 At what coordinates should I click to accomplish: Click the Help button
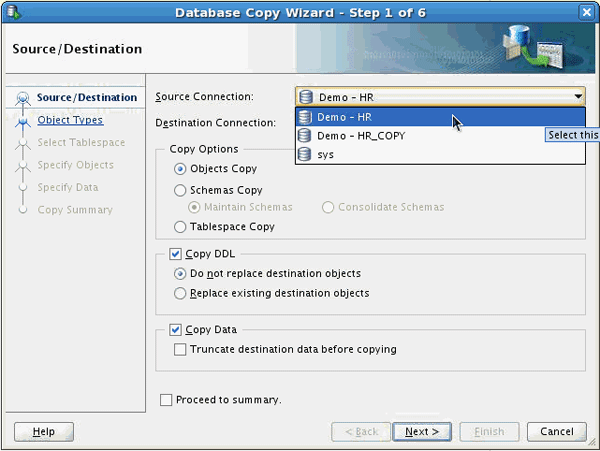click(x=44, y=431)
